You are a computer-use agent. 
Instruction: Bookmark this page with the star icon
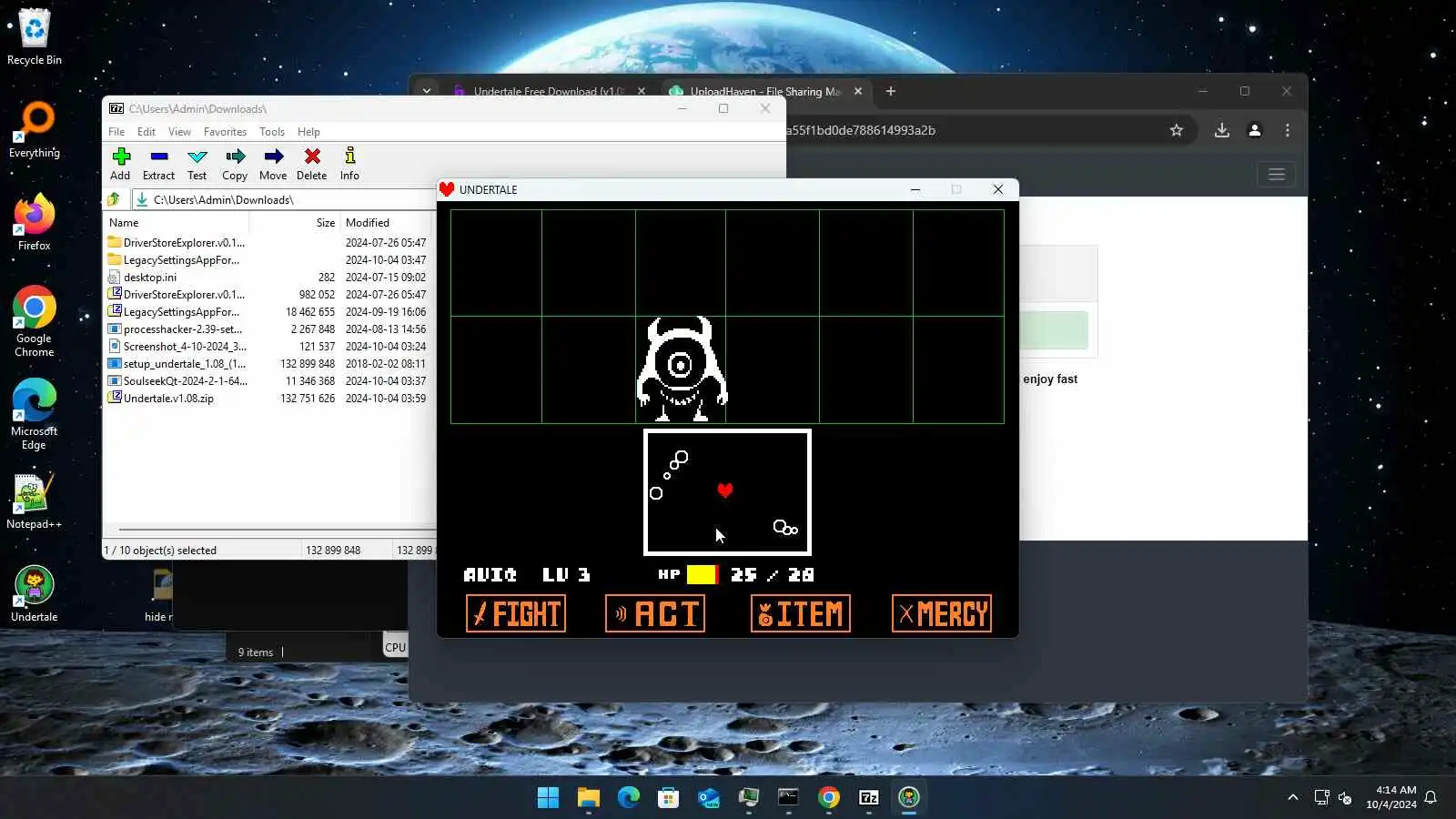(x=1177, y=130)
